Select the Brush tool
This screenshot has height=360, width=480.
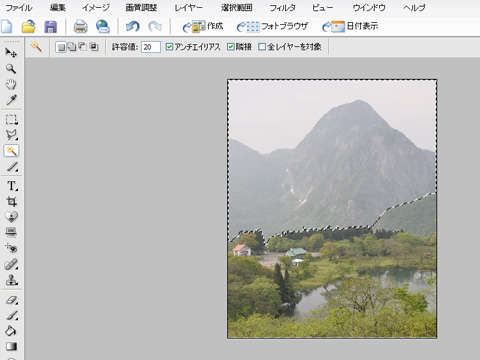click(11, 315)
